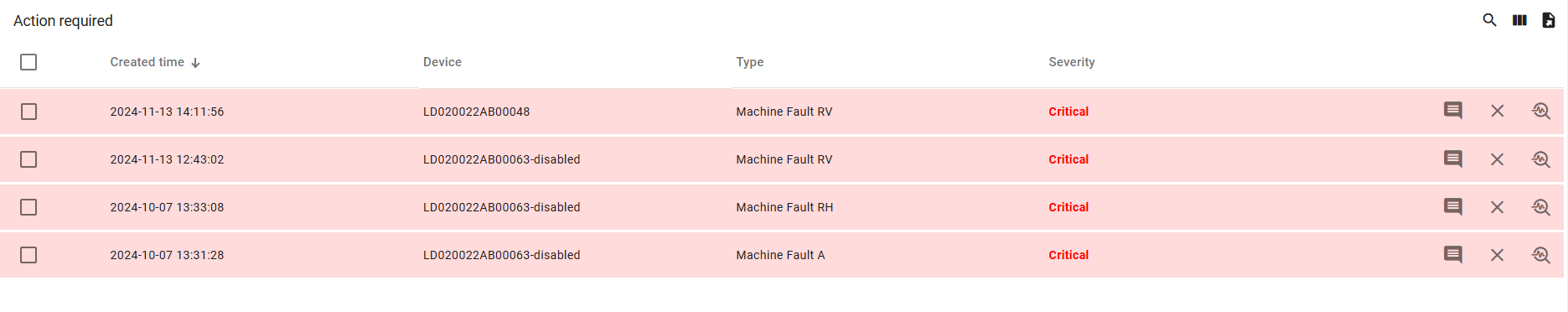
Task: Check the box for the 2024-10-07 13:33:08 alarm
Action: [28, 207]
